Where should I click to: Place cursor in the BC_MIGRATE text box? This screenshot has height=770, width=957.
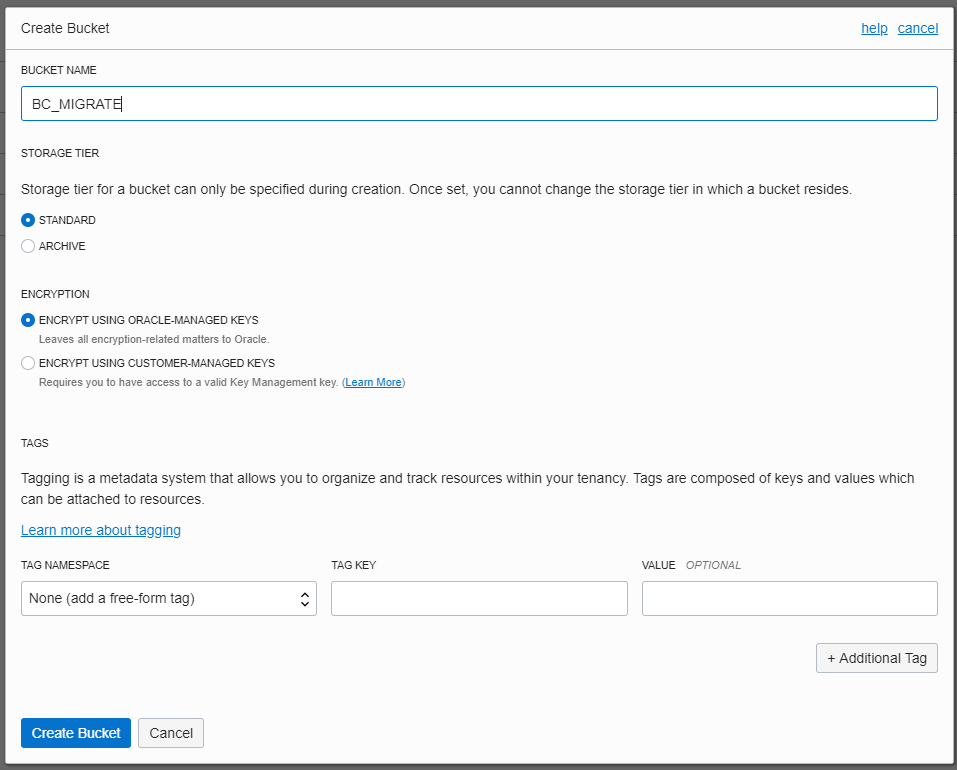point(480,103)
